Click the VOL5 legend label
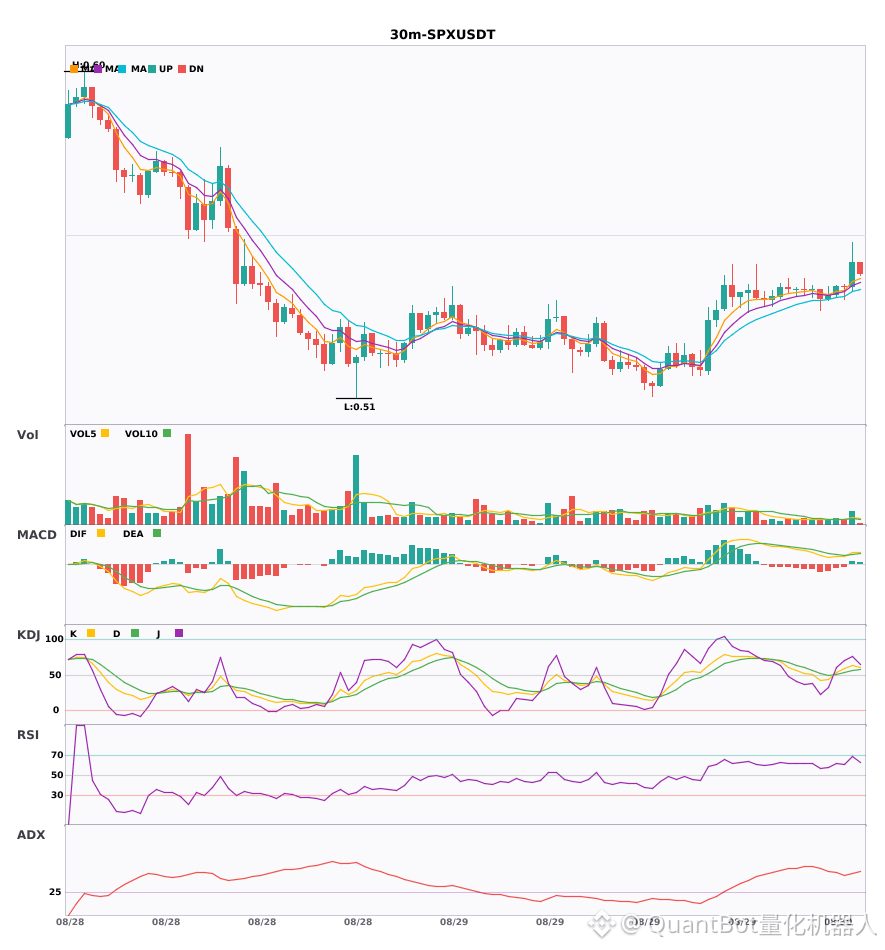Screen dimensions: 885x950 [83, 434]
